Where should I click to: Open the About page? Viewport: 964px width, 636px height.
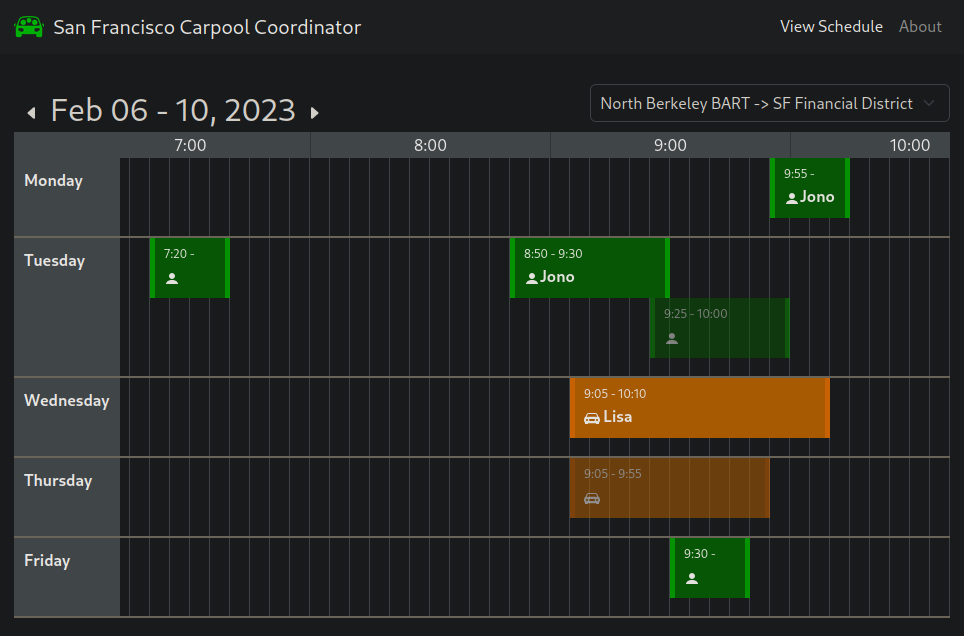(920, 27)
